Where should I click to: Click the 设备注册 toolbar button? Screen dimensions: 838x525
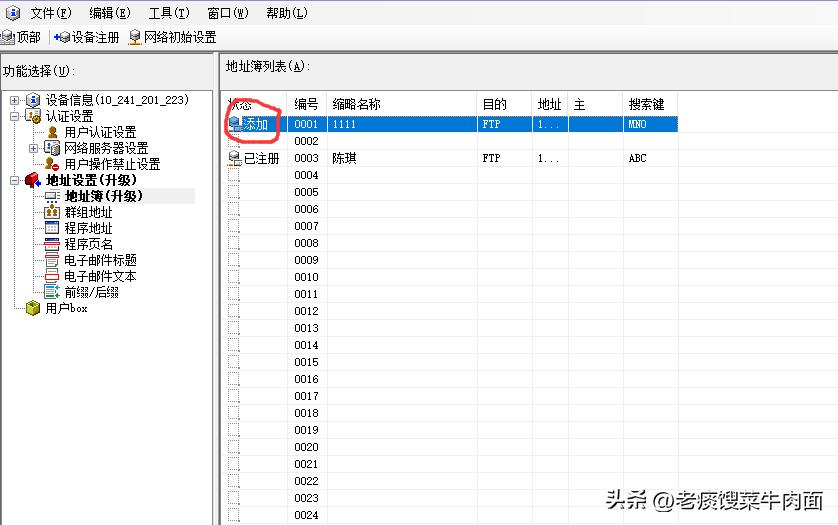pos(87,37)
